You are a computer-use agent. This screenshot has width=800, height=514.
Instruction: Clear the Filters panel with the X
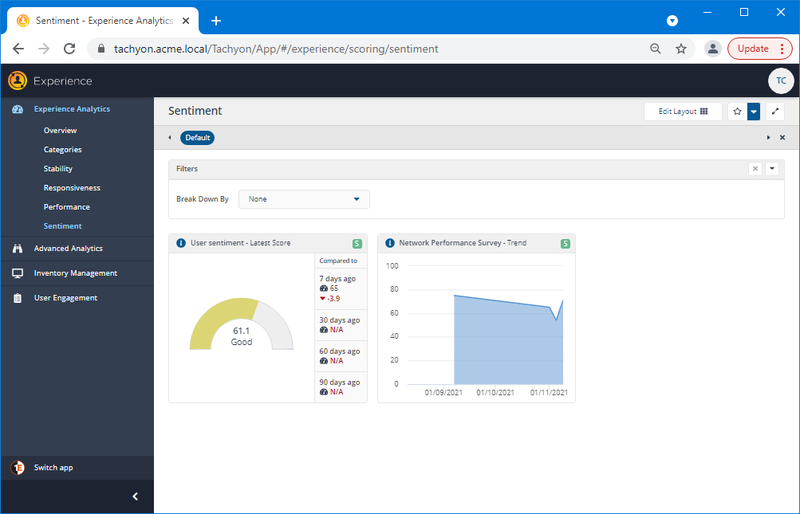coord(755,168)
